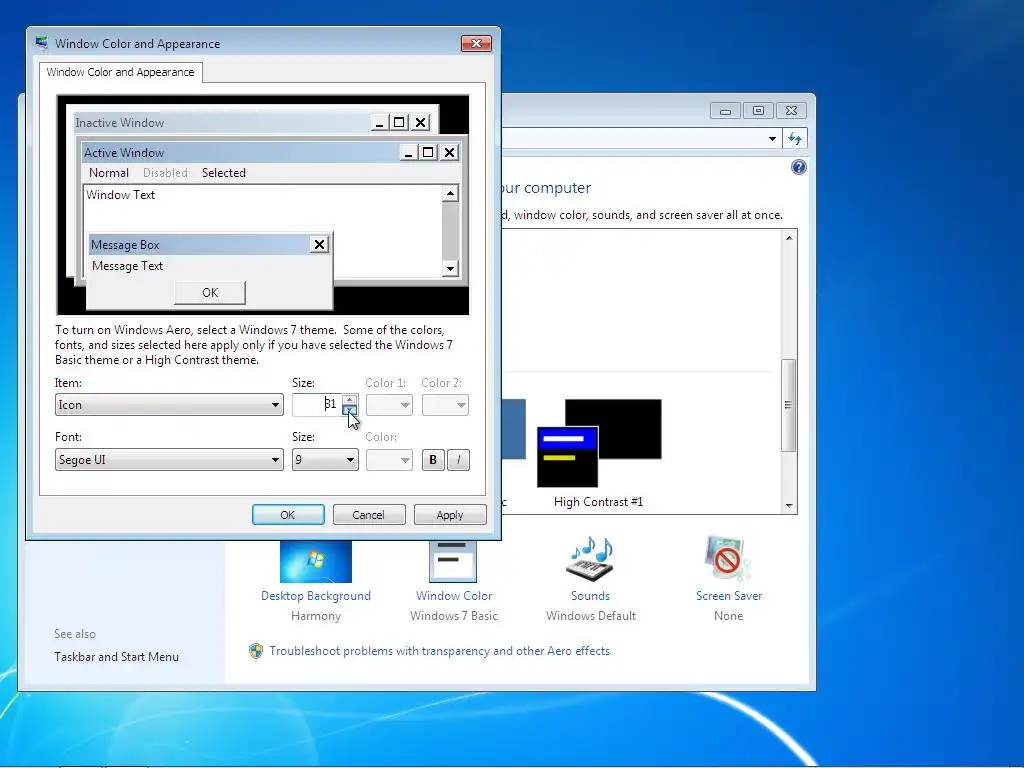Open Taskbar and Start Menu link

click(x=116, y=656)
